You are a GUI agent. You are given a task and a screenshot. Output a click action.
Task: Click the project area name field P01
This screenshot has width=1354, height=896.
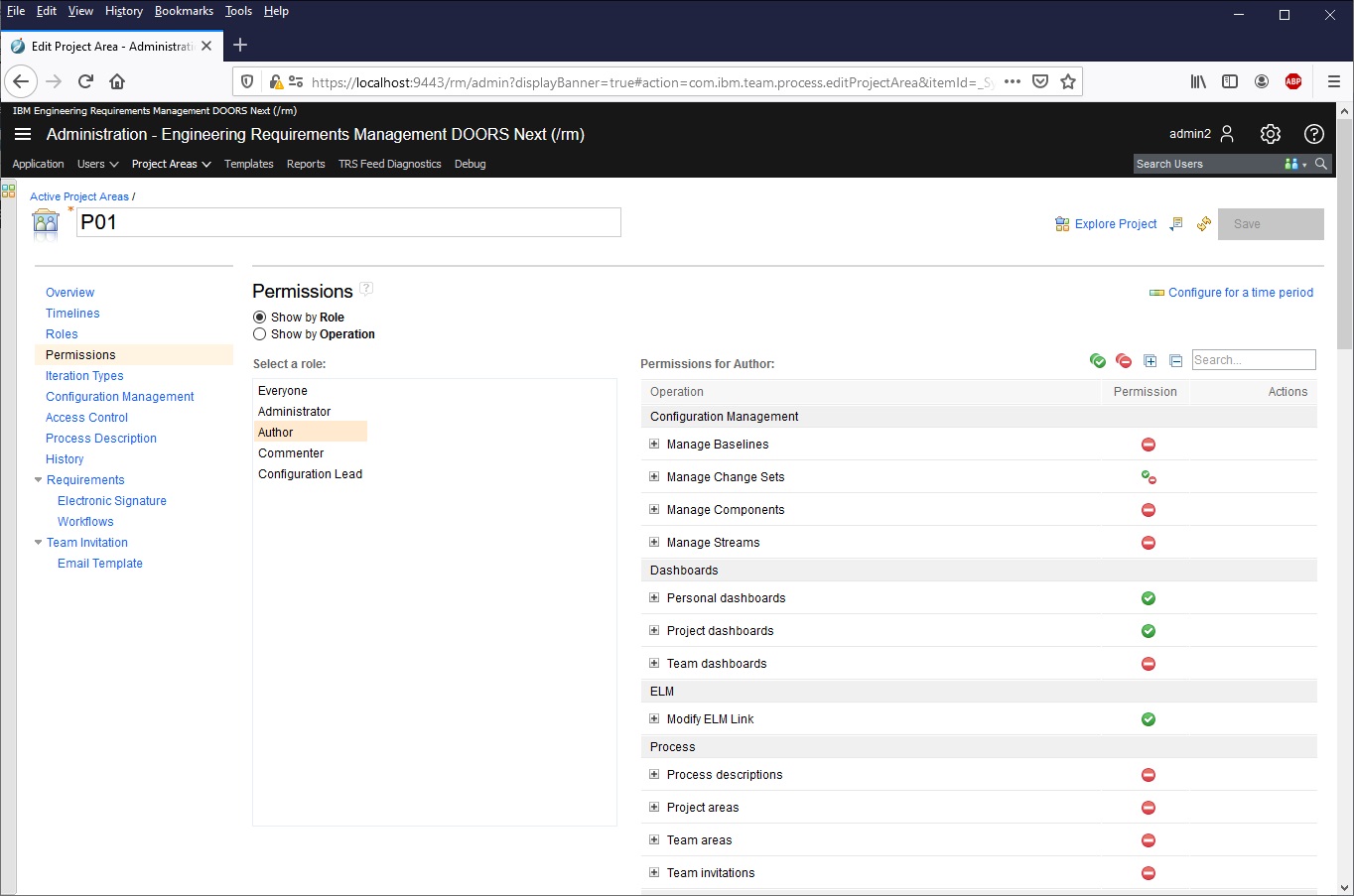pos(348,222)
